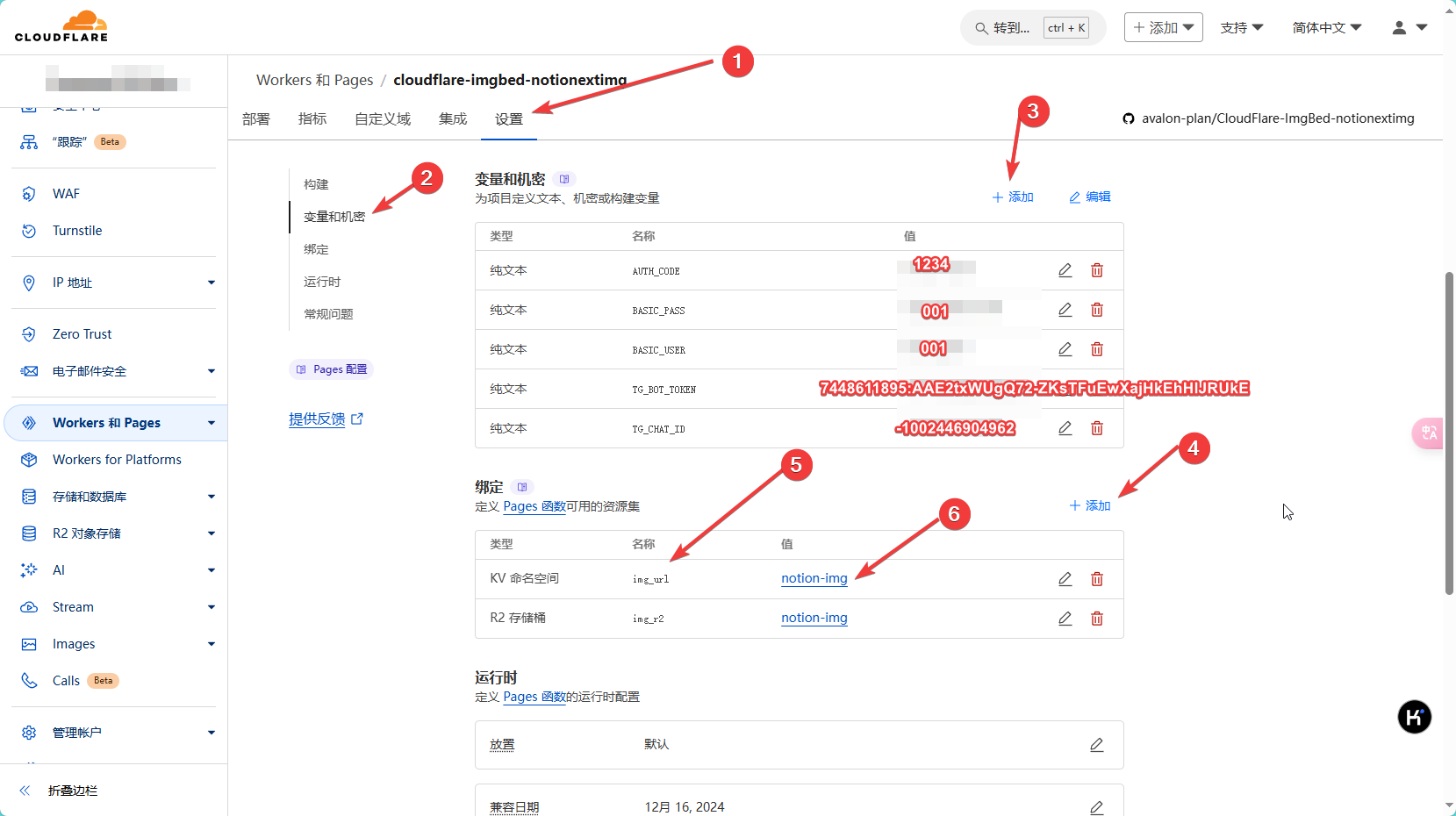Expand the AI sidebar menu
The height and width of the screenshot is (816, 1456).
[212, 570]
